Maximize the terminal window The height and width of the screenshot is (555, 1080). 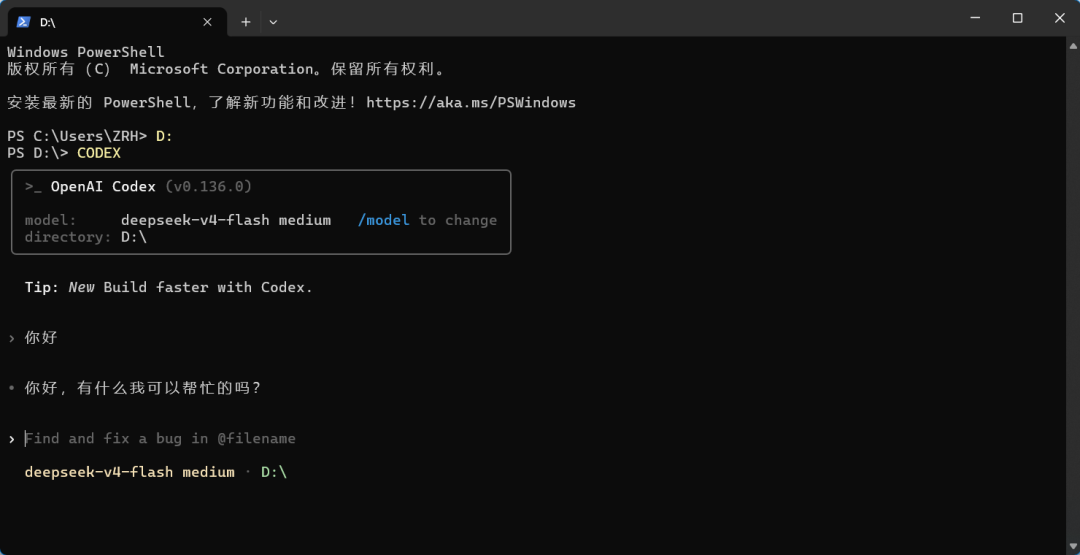click(1017, 18)
